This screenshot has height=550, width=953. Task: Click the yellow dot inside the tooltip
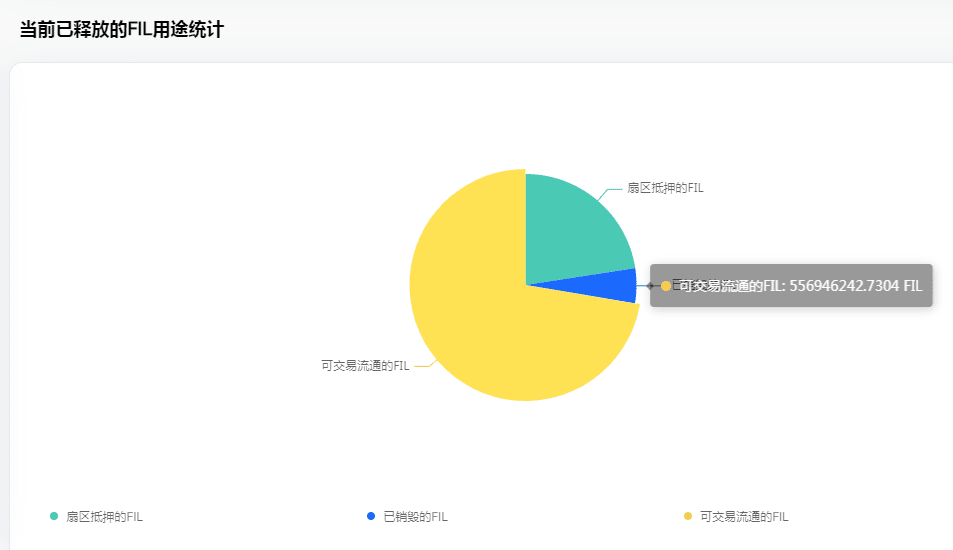point(666,286)
